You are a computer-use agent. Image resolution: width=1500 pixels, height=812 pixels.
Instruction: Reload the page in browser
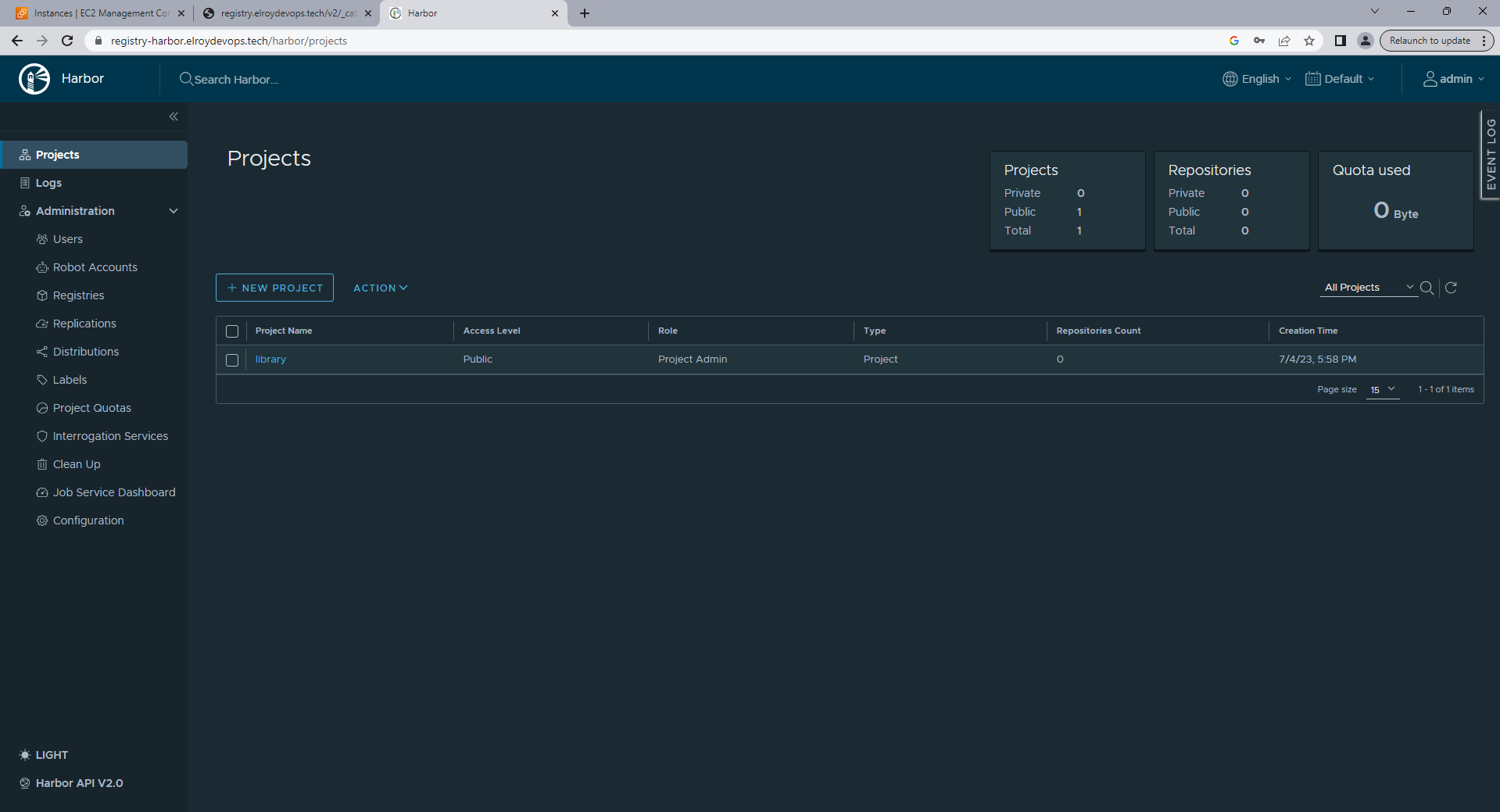(x=67, y=41)
